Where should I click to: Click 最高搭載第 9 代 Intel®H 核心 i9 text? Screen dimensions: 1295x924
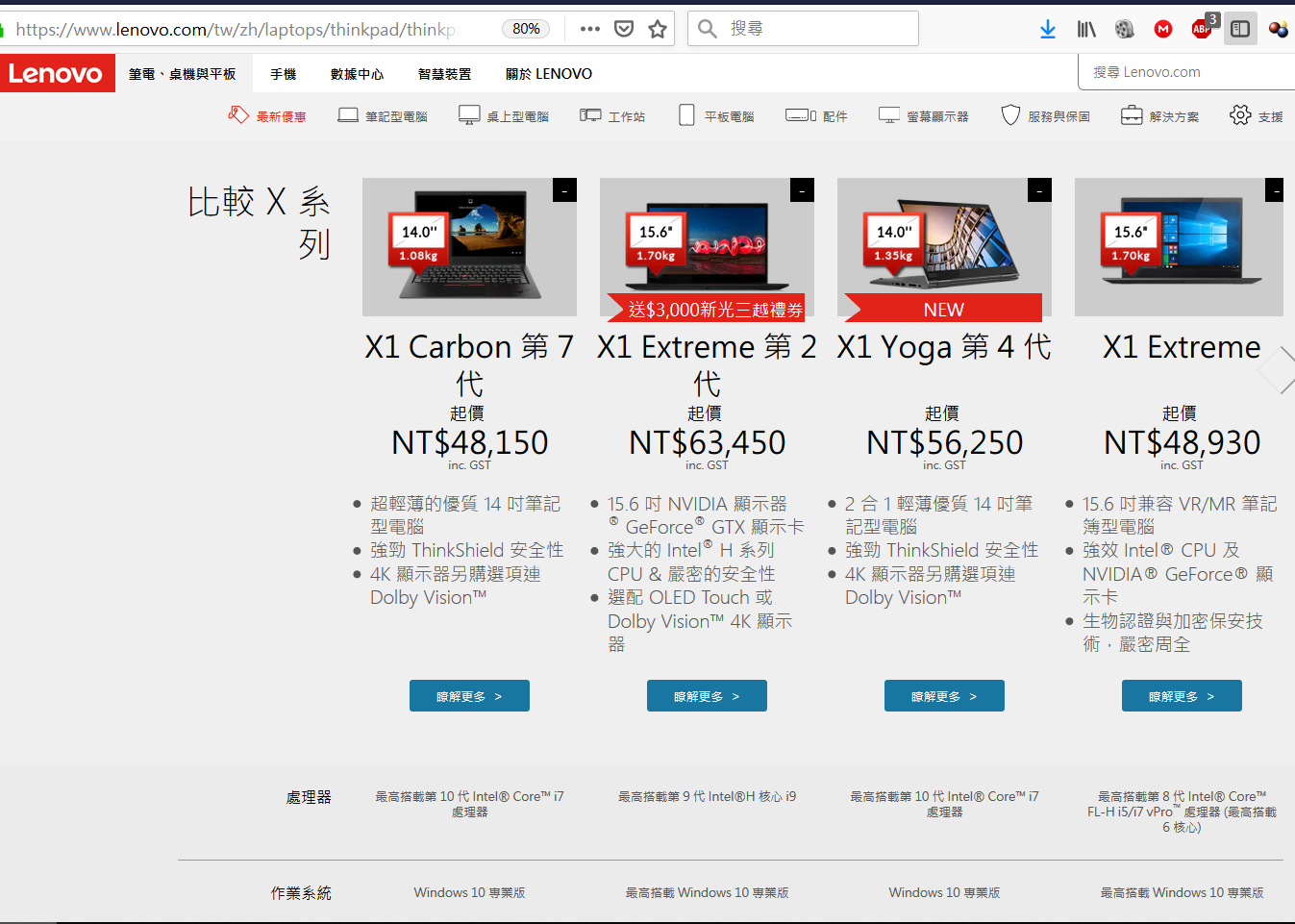707,797
